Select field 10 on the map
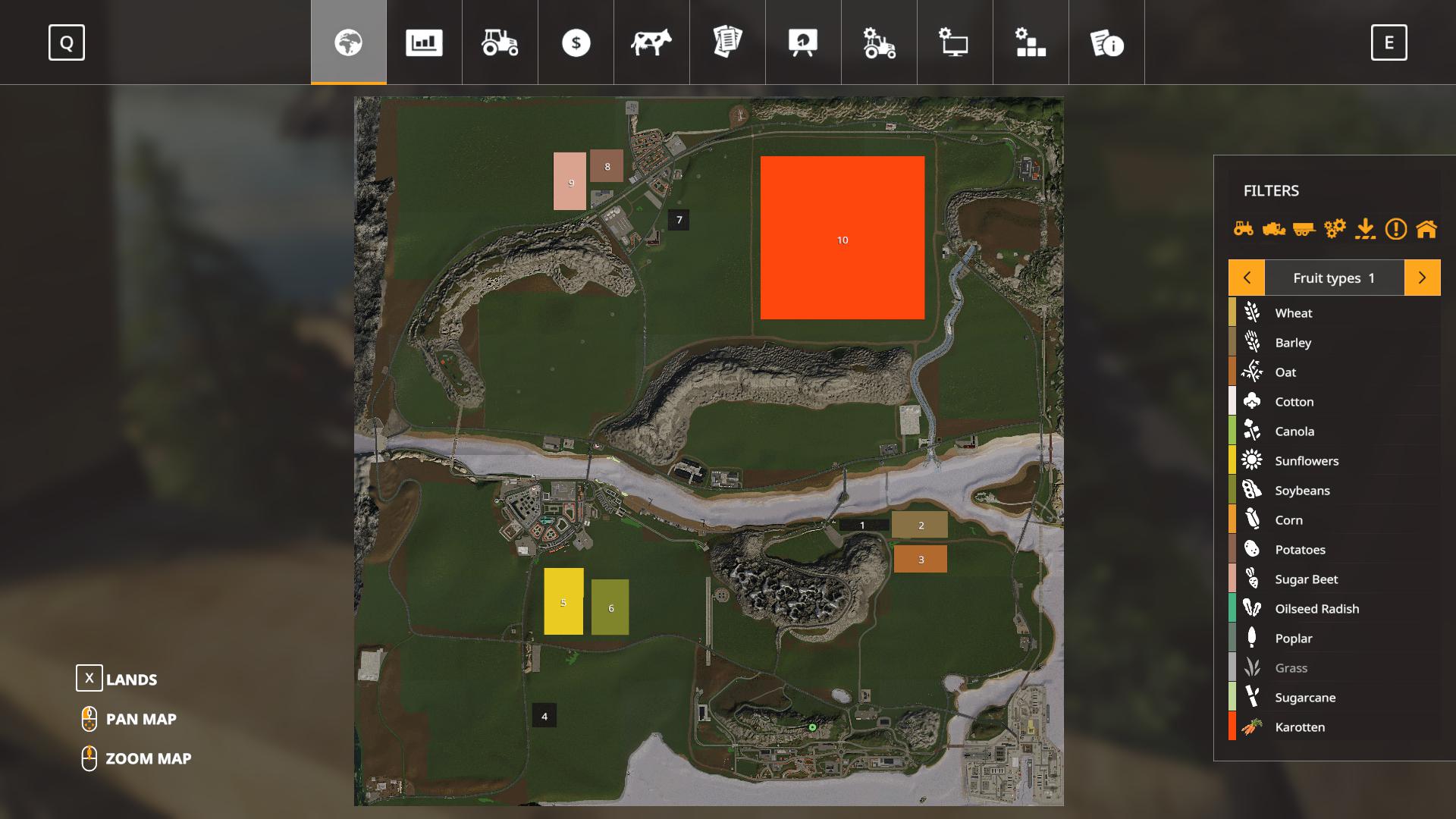The image size is (1456, 819). click(842, 238)
